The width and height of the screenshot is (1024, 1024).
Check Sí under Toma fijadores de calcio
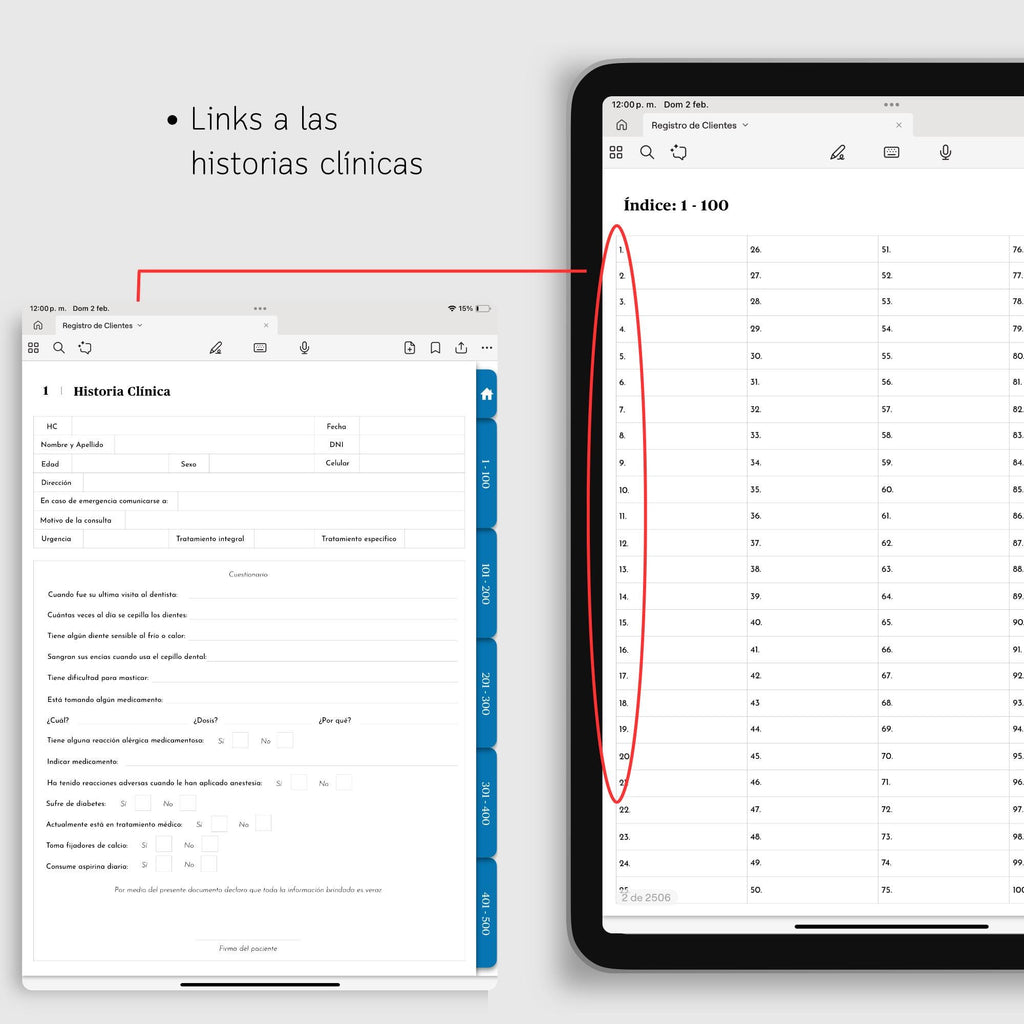[163, 844]
